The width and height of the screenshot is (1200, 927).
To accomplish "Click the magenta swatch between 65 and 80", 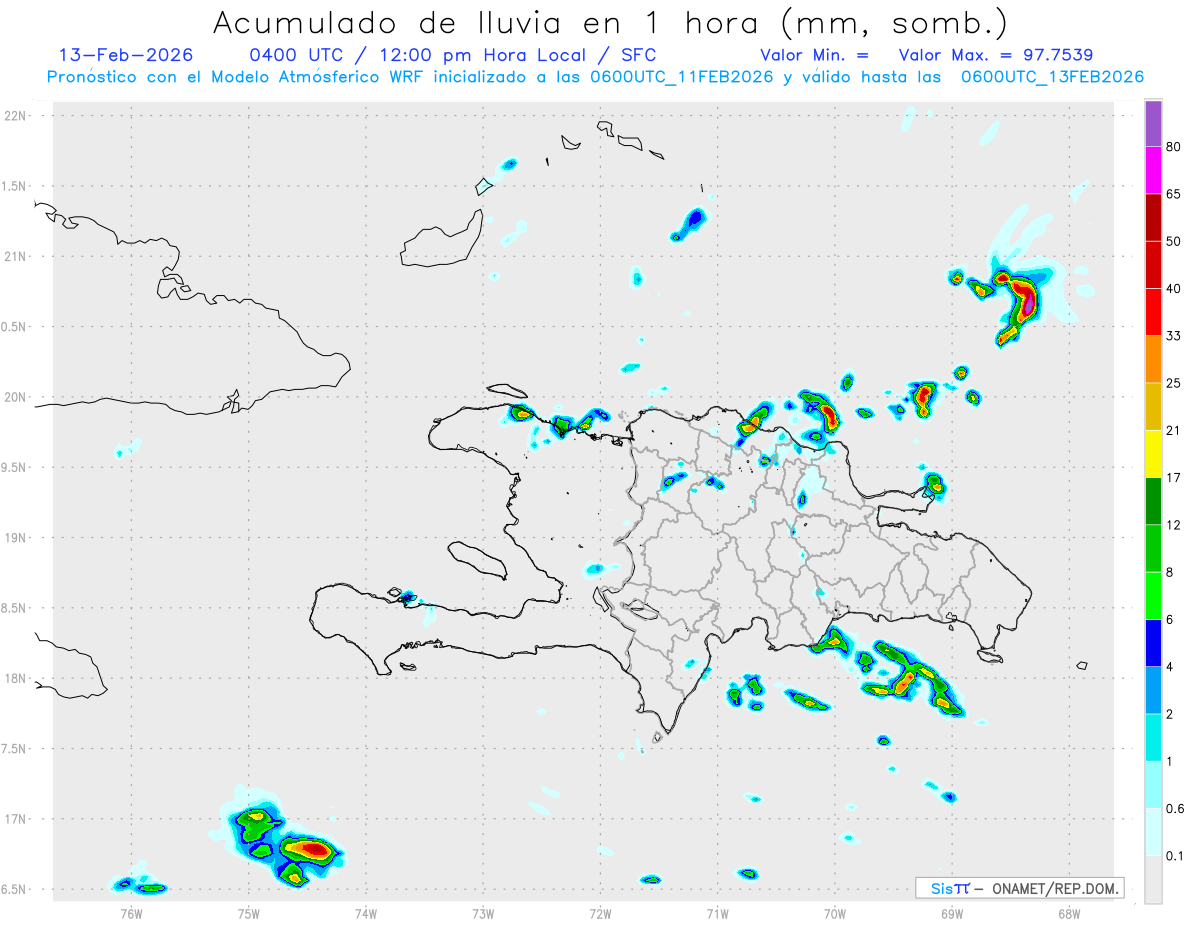I will [1153, 171].
